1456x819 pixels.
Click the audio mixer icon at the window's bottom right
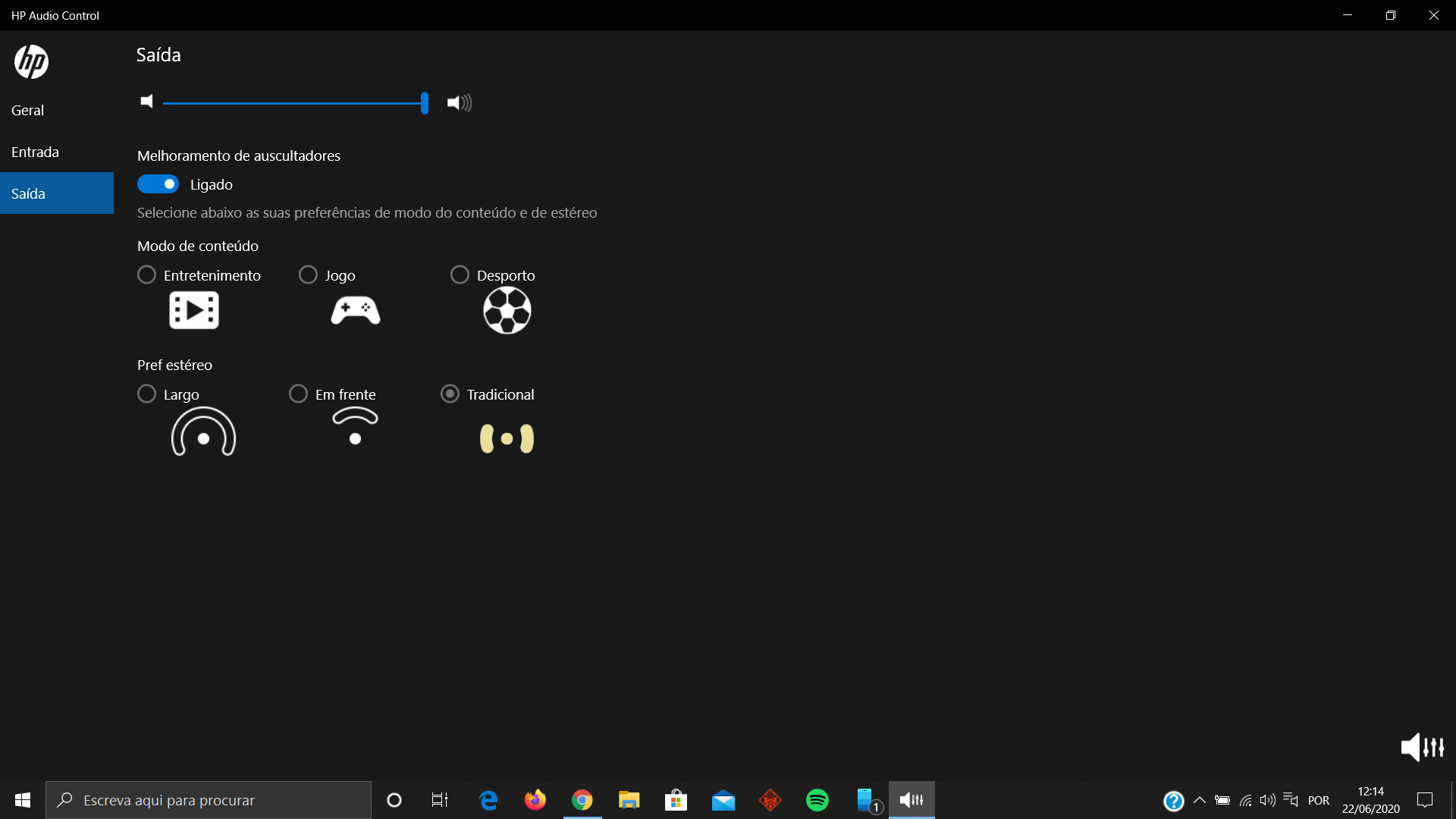click(x=1423, y=747)
